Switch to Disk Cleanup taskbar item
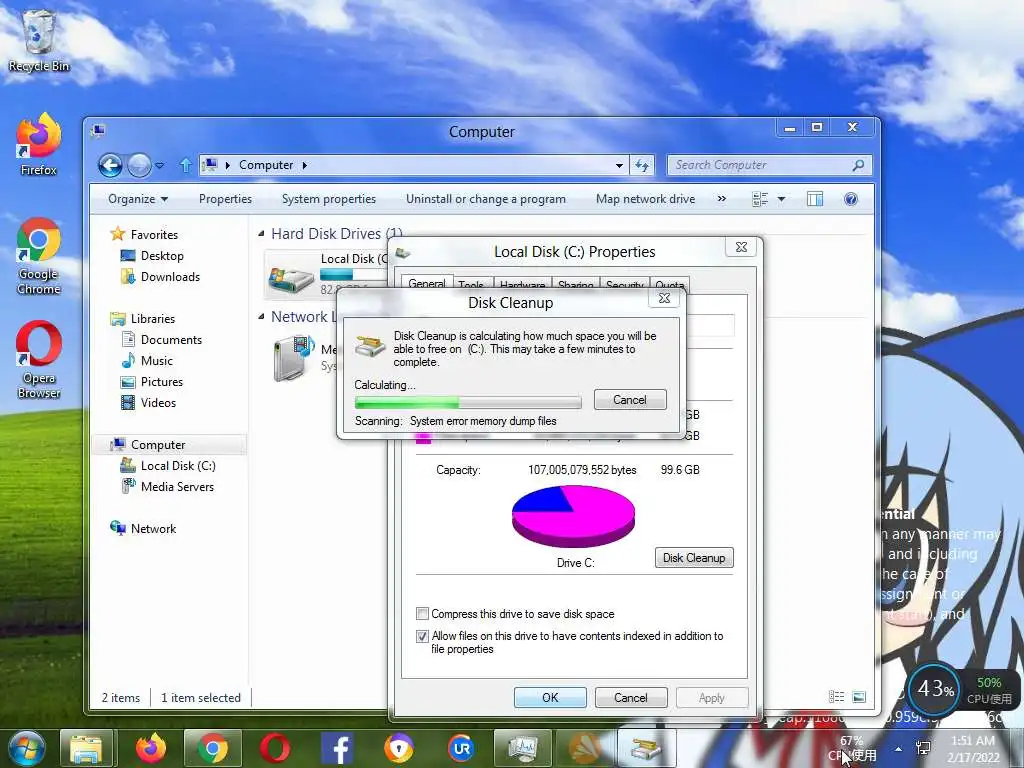 click(x=645, y=748)
